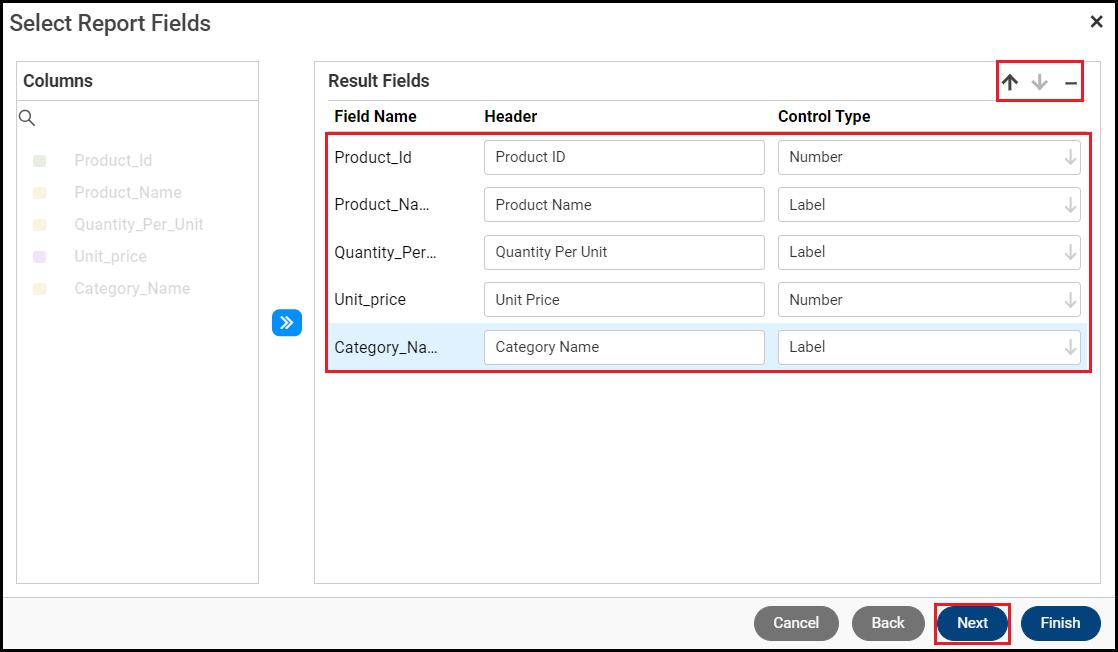The image size is (1118, 652).
Task: Click the double-arrow add all columns button
Action: 287,323
